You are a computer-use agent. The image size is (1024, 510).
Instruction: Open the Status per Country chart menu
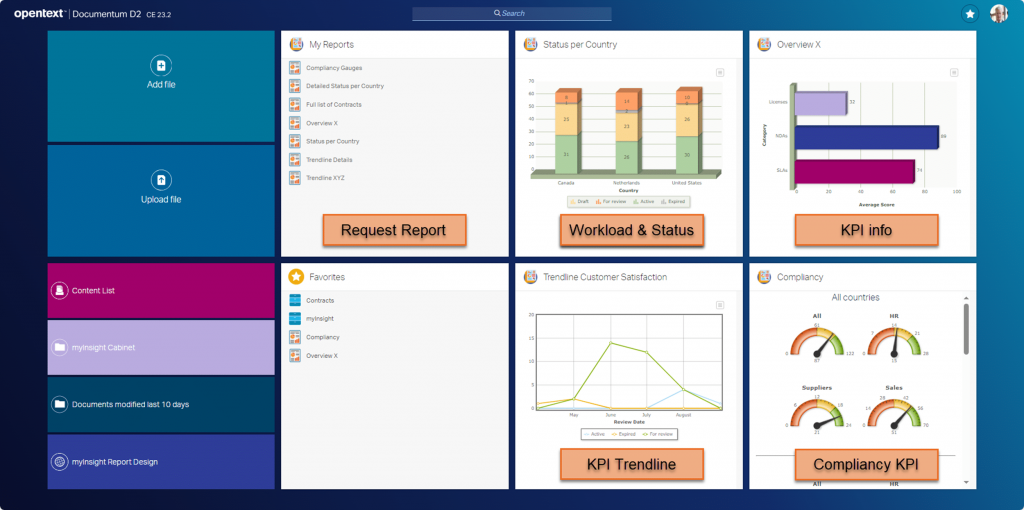[x=720, y=72]
